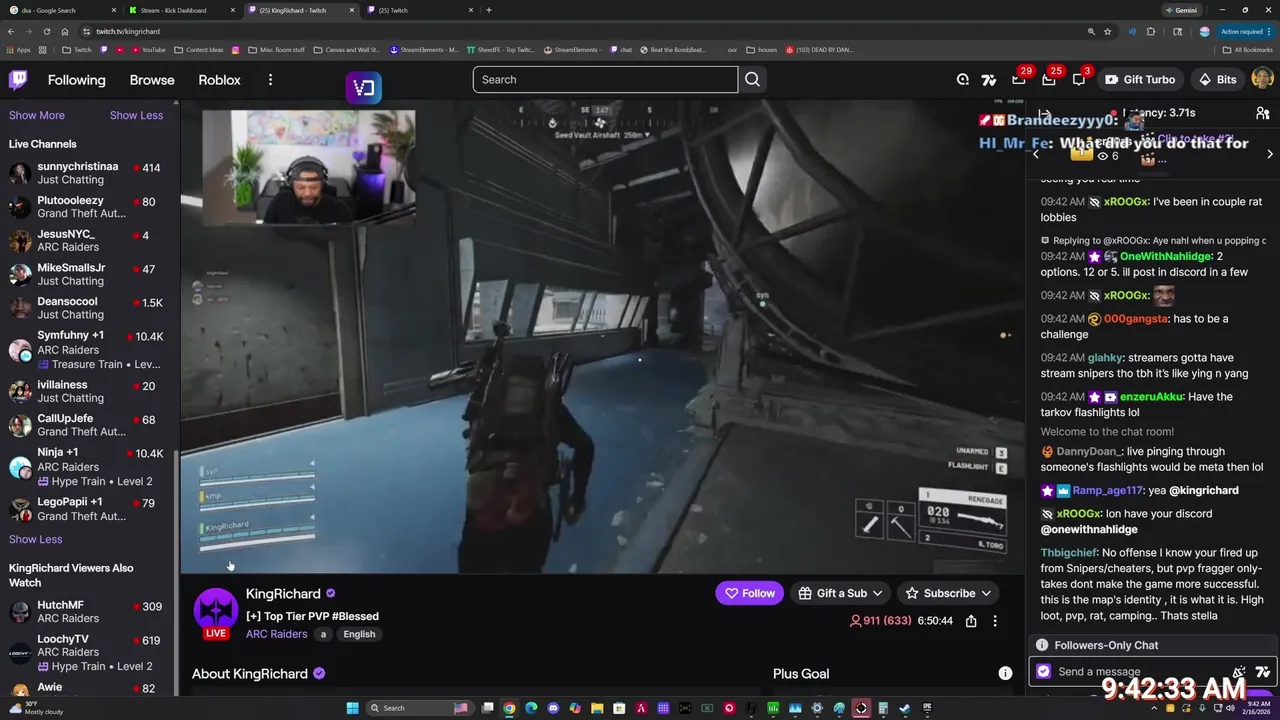This screenshot has width=1280, height=720.
Task: Open Chrome from the taskbar
Action: coord(509,708)
